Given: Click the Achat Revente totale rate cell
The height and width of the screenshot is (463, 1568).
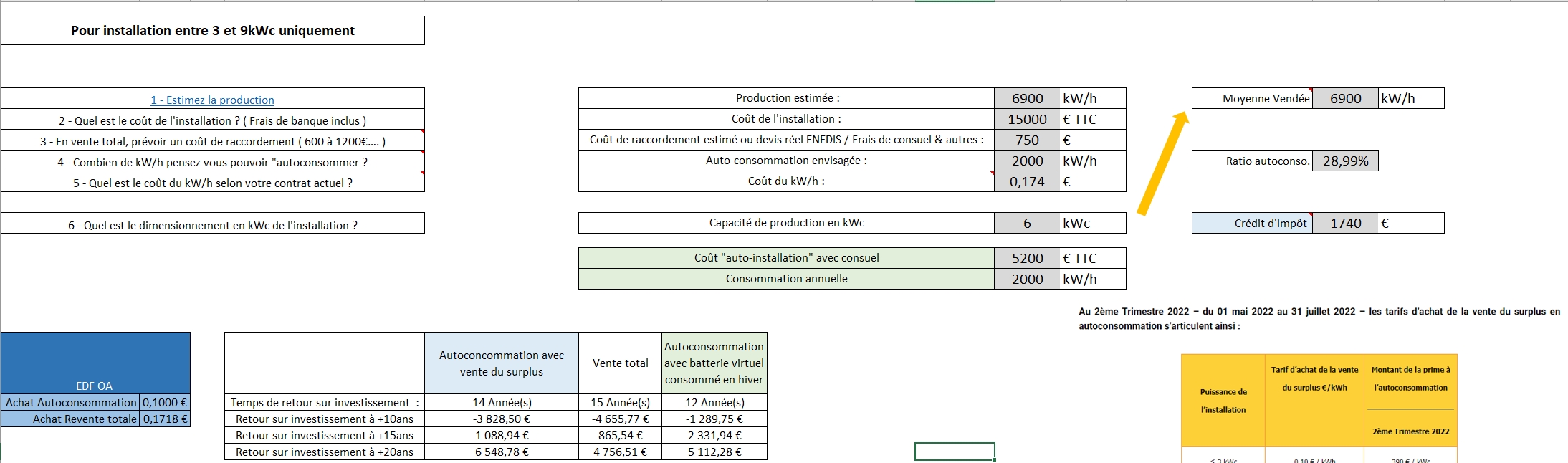Looking at the screenshot, I should click(165, 419).
